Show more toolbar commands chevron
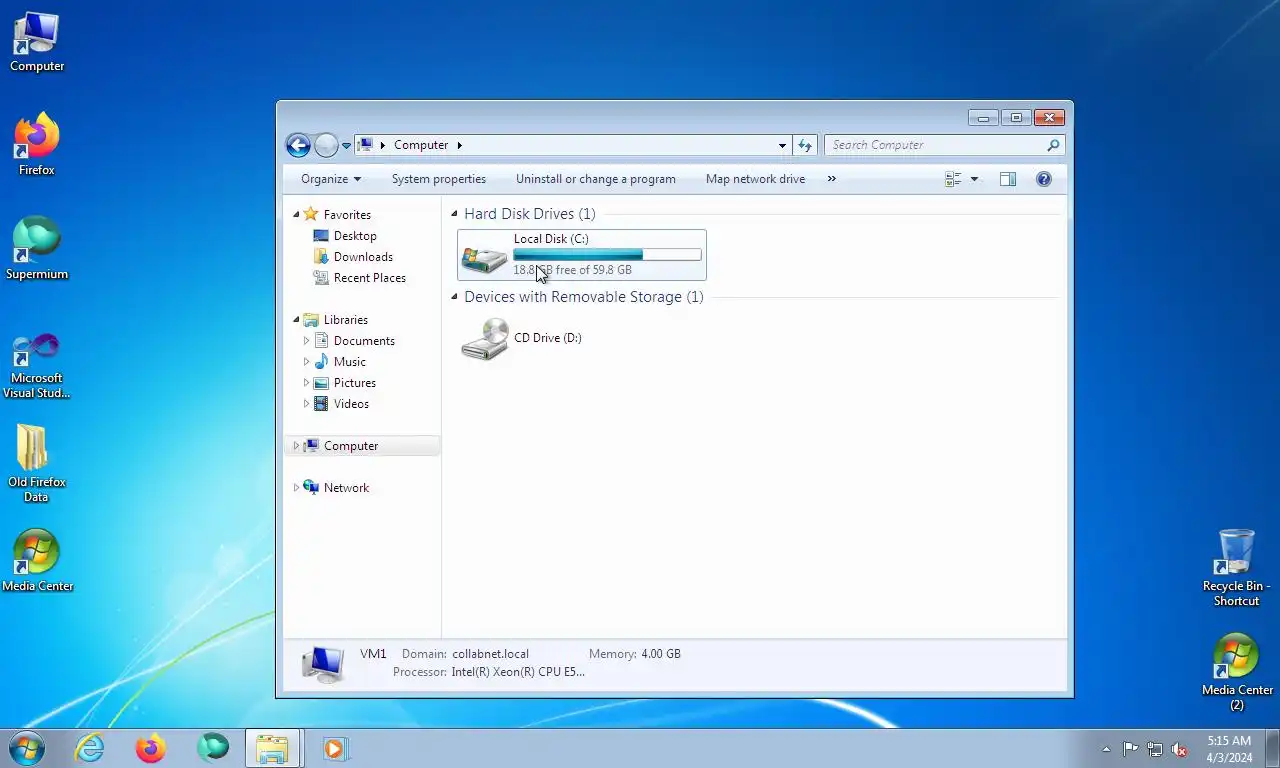The width and height of the screenshot is (1280, 768). [831, 179]
